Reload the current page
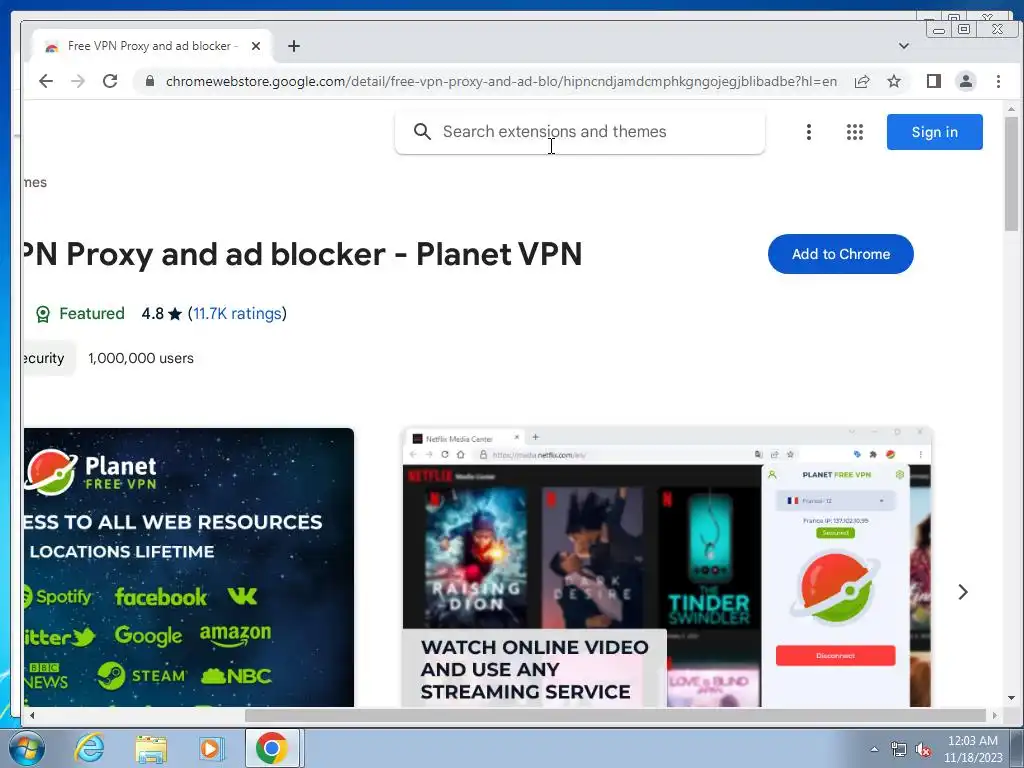The width and height of the screenshot is (1024, 768). point(110,81)
